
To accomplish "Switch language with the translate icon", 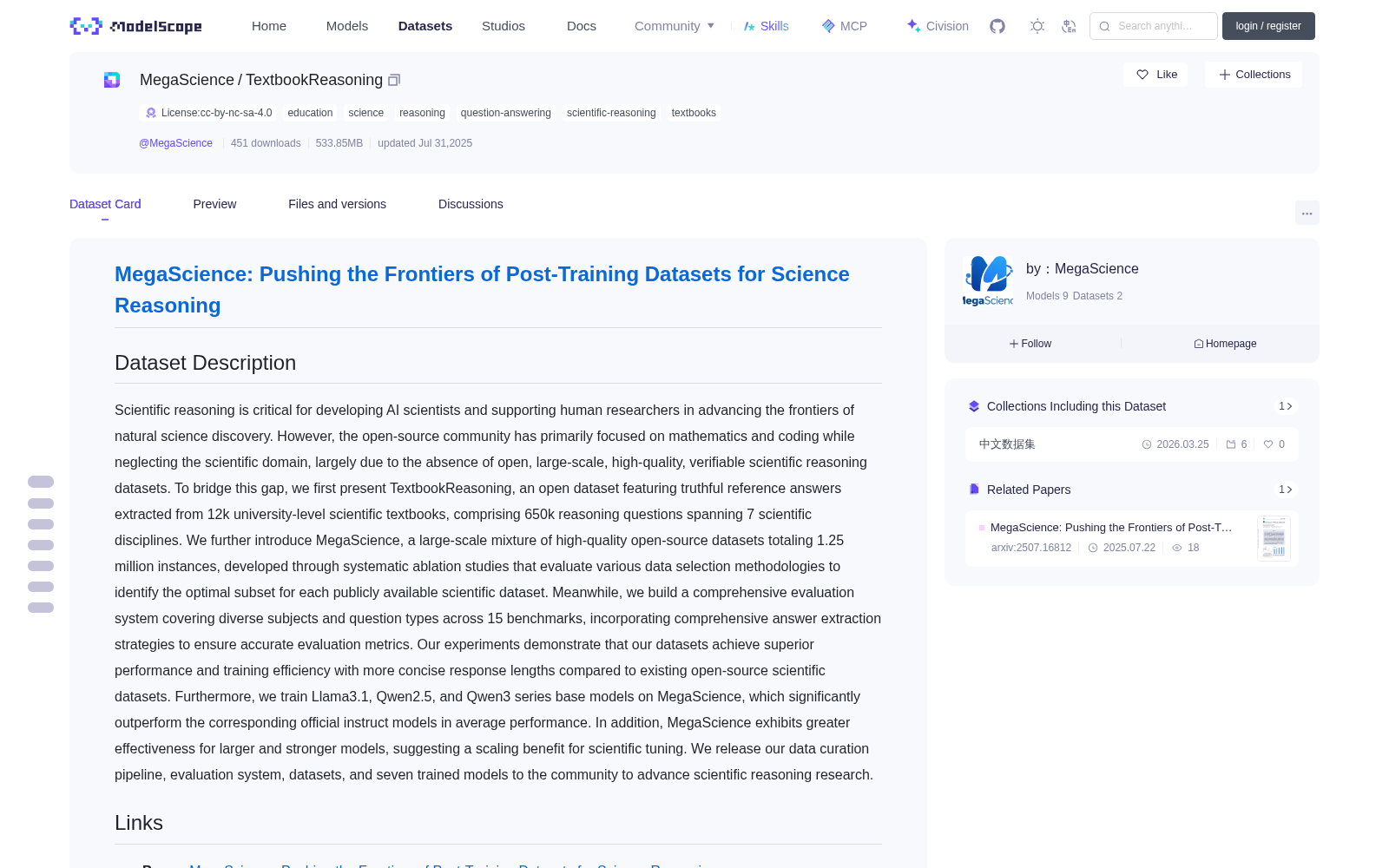I will [1069, 26].
